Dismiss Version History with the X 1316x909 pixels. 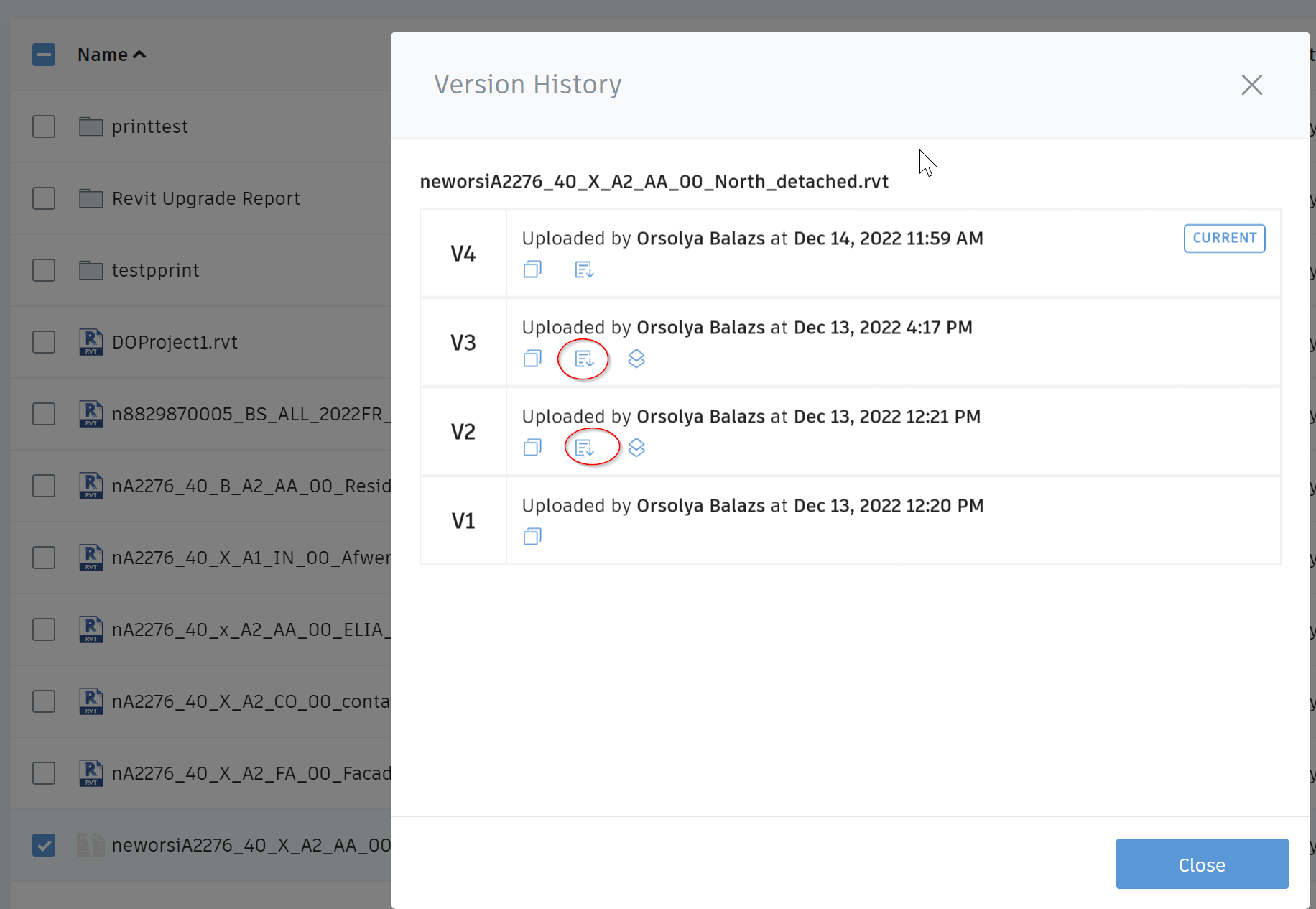coord(1251,85)
